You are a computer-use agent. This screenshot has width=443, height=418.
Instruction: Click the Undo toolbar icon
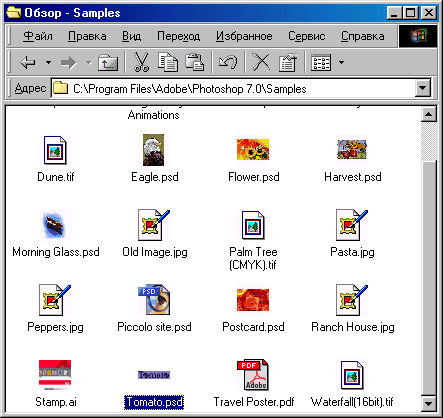click(228, 62)
